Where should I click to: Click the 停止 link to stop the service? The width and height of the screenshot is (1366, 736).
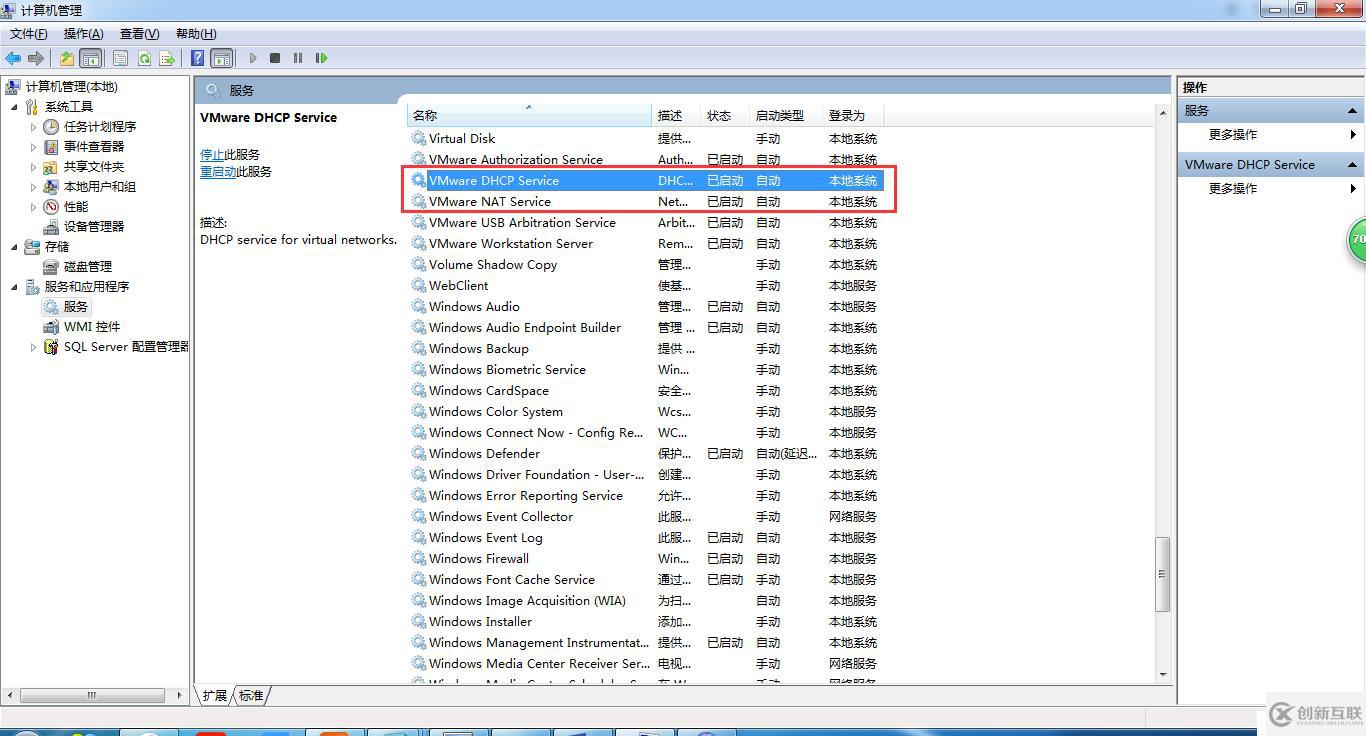pos(212,155)
